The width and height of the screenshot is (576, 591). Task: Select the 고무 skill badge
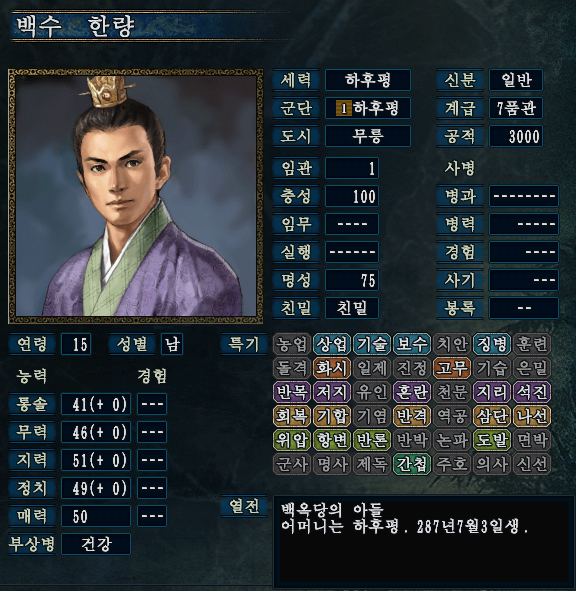pos(452,368)
